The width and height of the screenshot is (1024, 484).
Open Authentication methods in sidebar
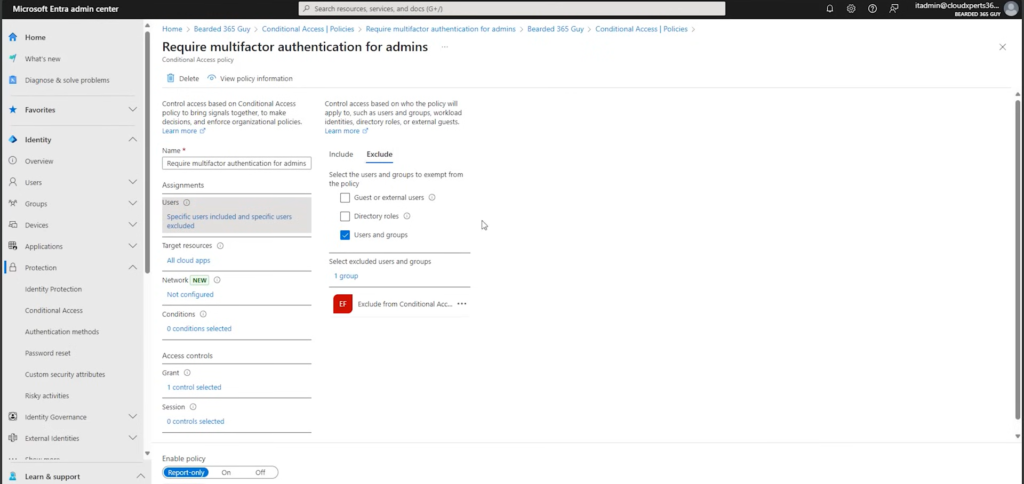[x=62, y=332]
